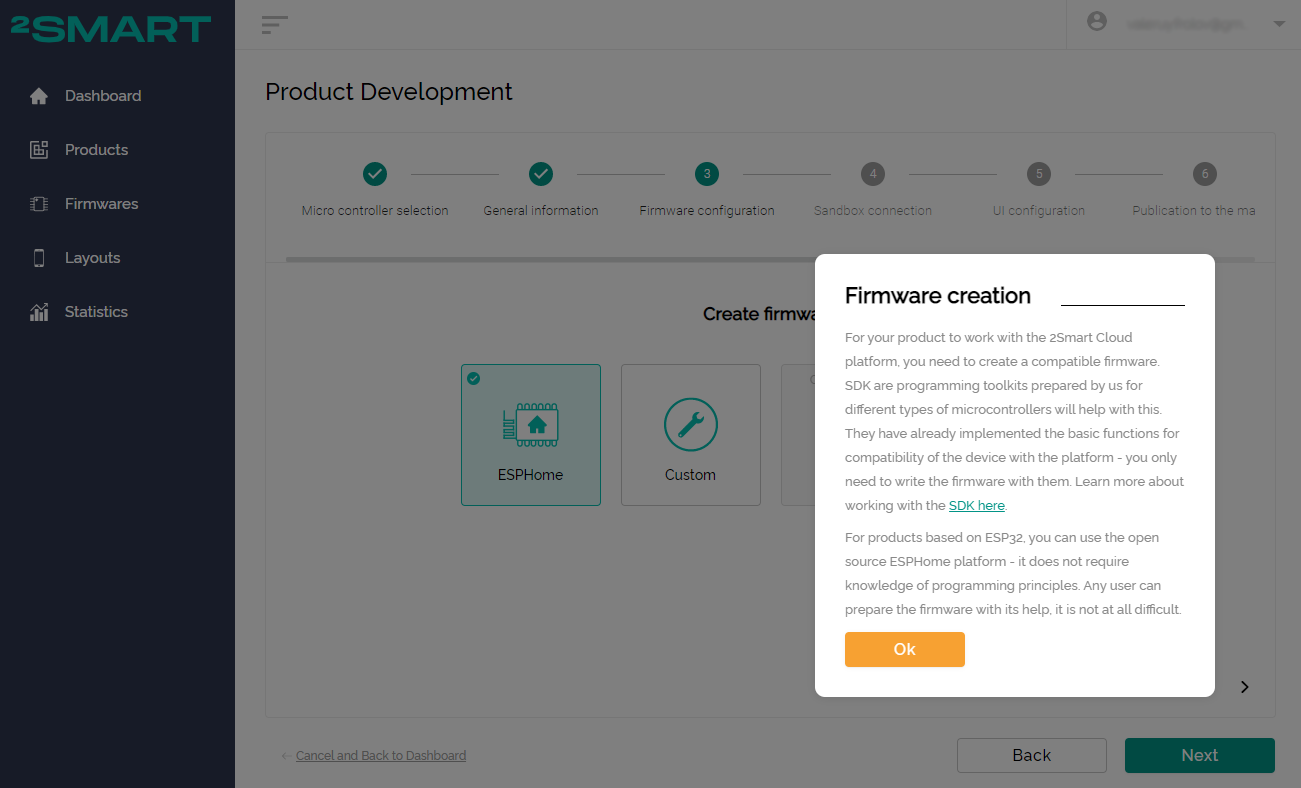
Task: Click the Layouts phone icon
Action: [39, 258]
